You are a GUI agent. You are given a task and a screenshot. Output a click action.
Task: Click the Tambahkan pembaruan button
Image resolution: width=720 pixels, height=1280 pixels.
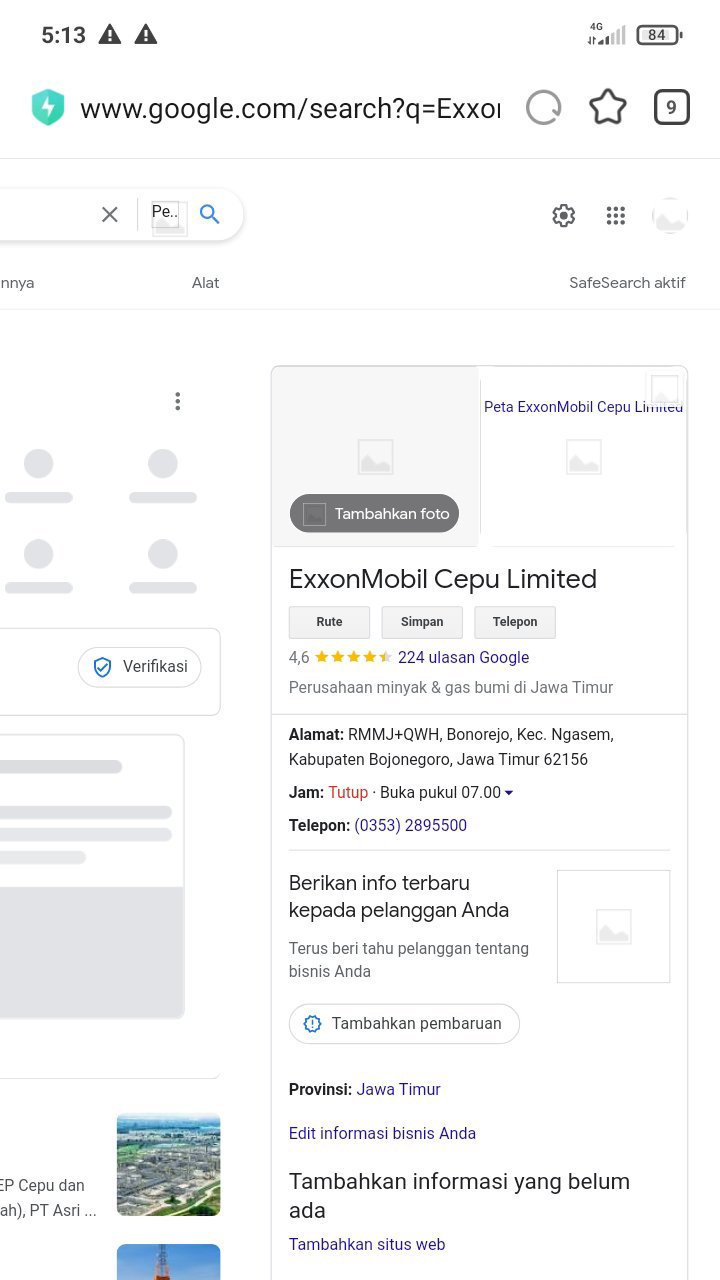404,1024
